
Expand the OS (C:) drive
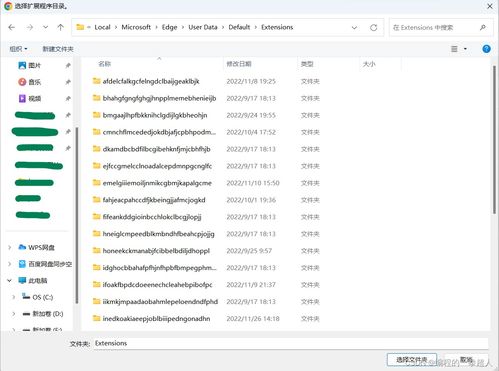point(14,297)
